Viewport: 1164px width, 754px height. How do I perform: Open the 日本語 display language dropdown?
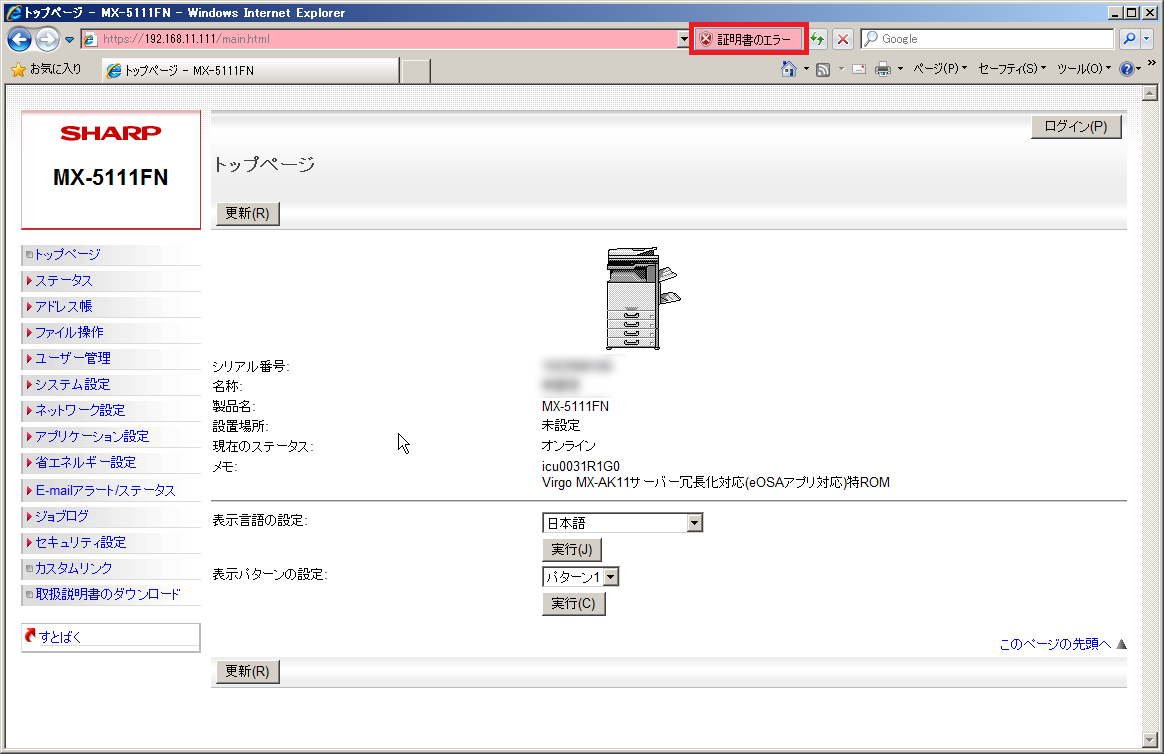(x=622, y=523)
